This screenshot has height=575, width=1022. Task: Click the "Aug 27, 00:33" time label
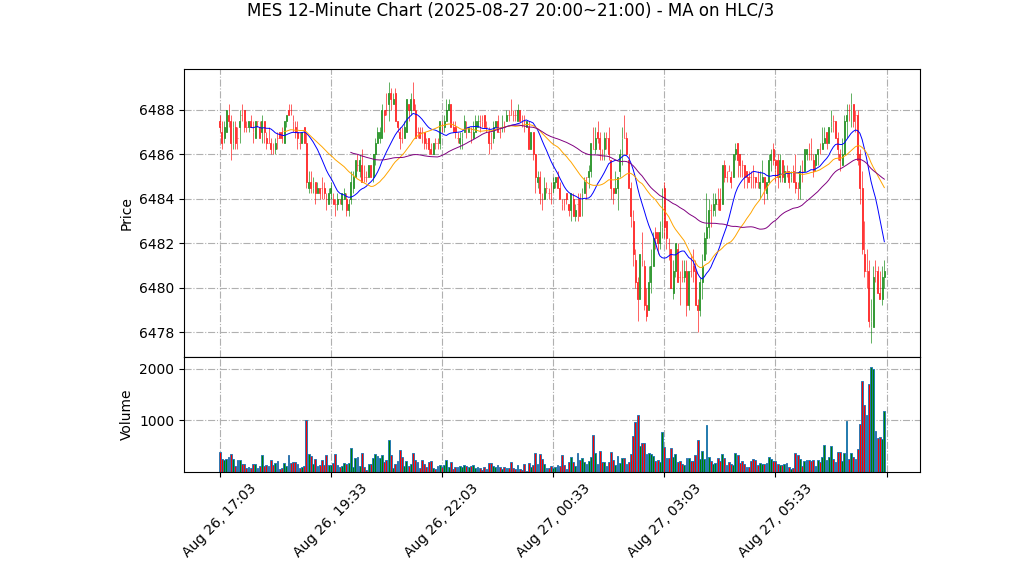[x=551, y=520]
